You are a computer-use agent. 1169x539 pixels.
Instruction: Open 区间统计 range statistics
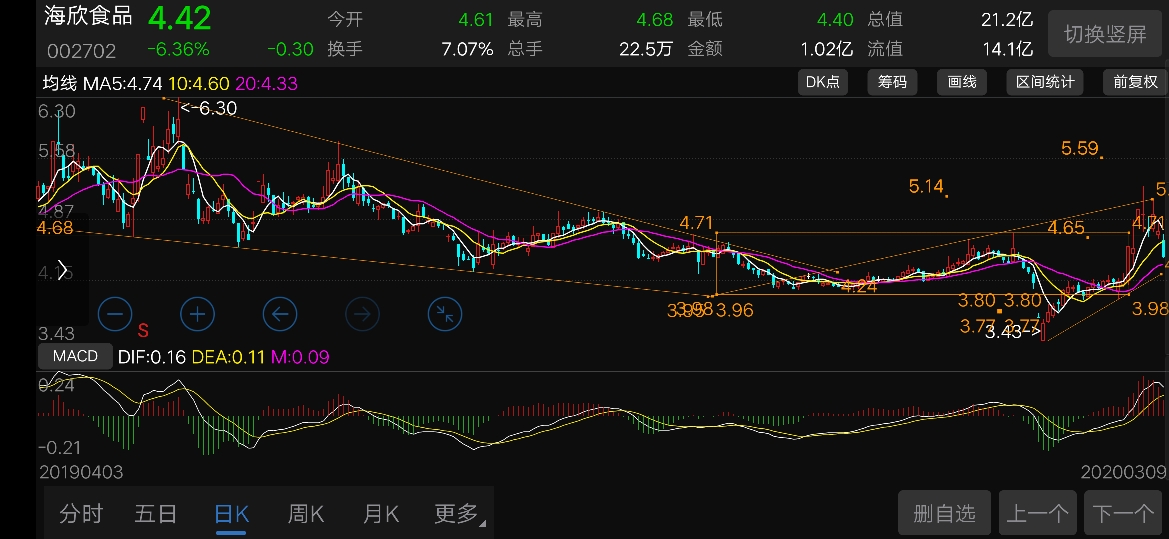pyautogui.click(x=1044, y=82)
